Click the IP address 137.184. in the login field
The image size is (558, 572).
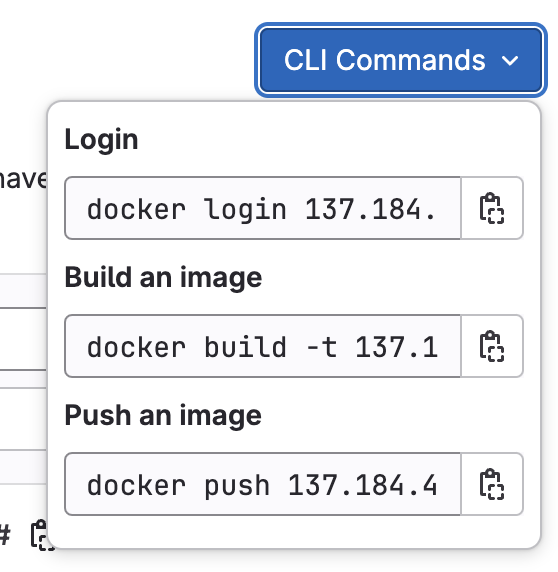(371, 209)
